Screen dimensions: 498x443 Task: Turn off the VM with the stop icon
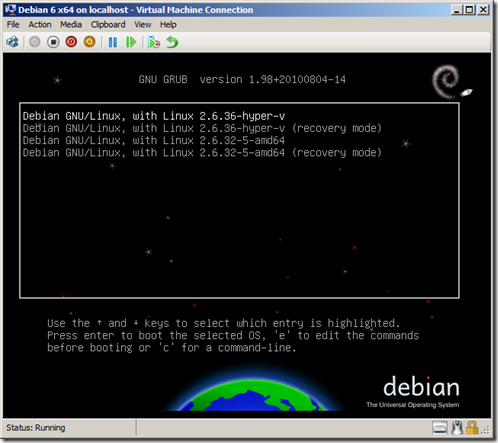53,42
